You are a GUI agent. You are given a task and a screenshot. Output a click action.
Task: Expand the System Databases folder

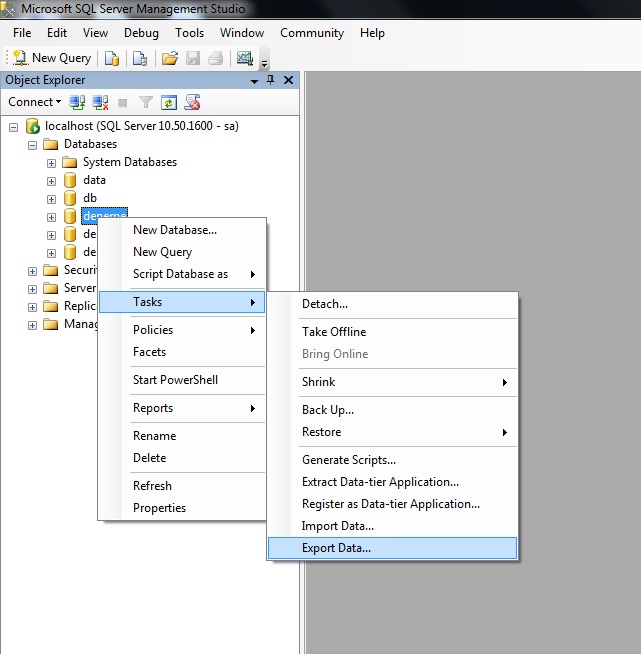(x=51, y=163)
